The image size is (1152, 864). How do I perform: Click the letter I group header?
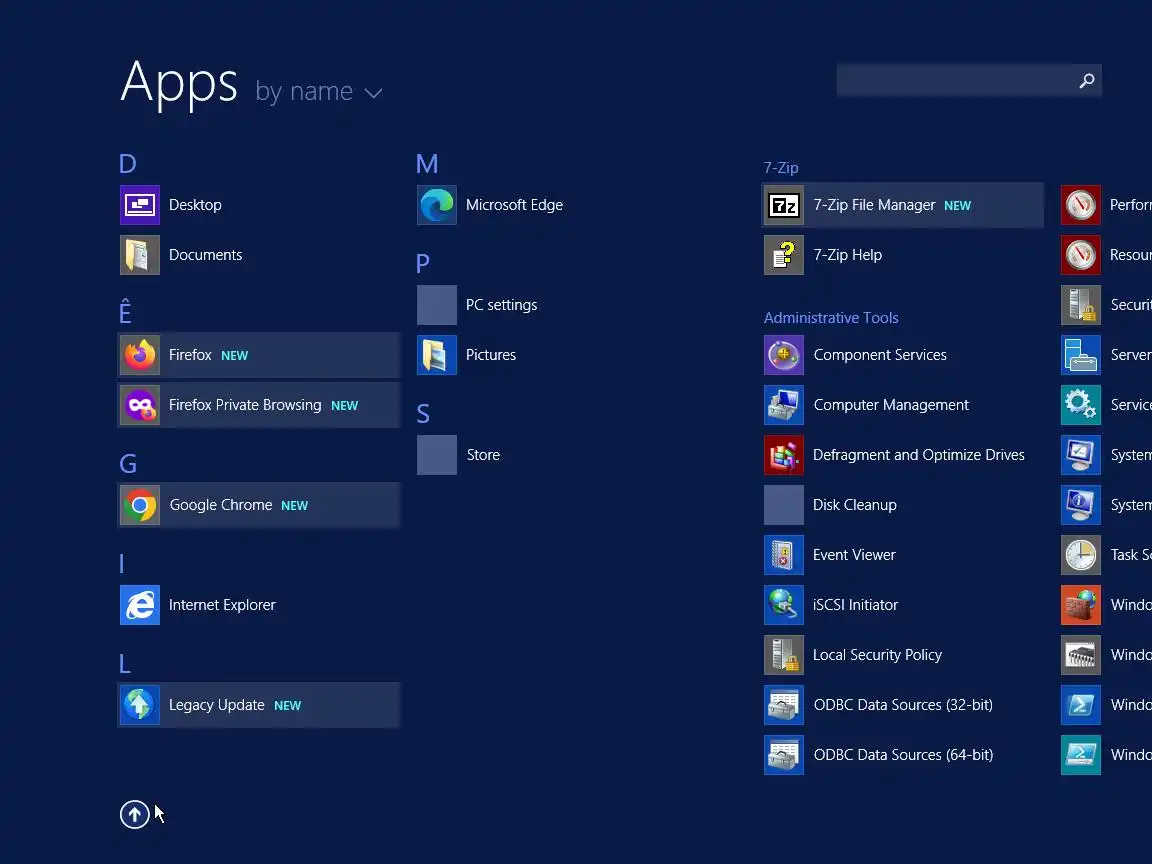(121, 564)
